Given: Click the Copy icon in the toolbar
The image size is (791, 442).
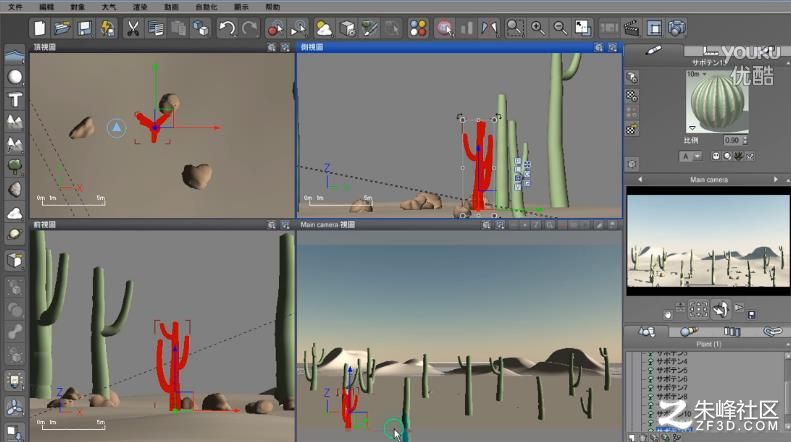Looking at the screenshot, I should point(155,28).
